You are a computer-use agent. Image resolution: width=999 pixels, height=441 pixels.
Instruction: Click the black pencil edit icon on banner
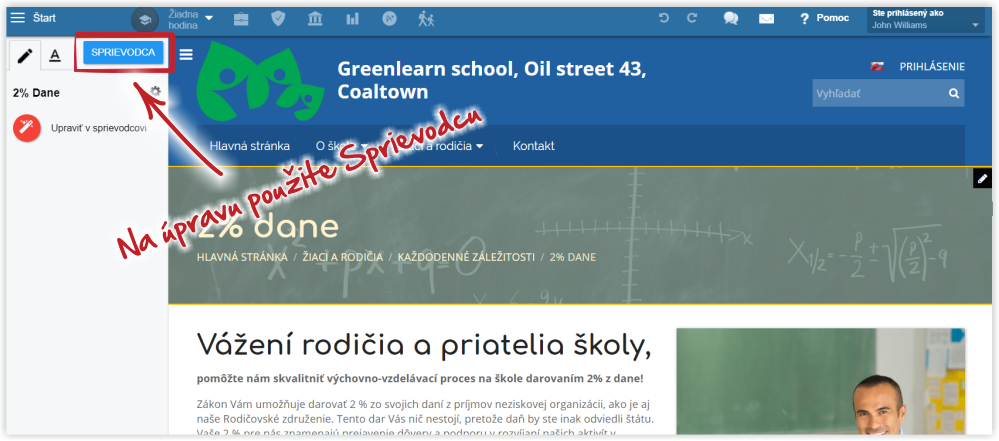click(982, 178)
